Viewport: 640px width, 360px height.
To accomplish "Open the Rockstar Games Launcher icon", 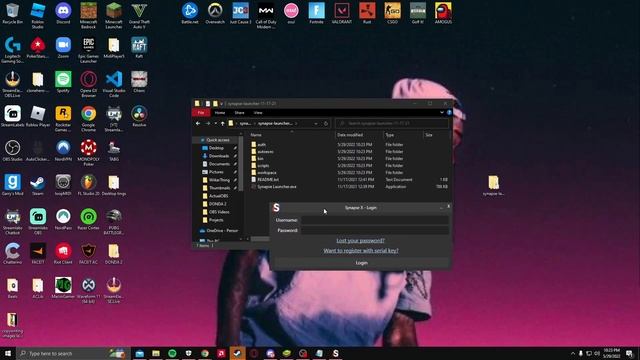I will (63, 118).
